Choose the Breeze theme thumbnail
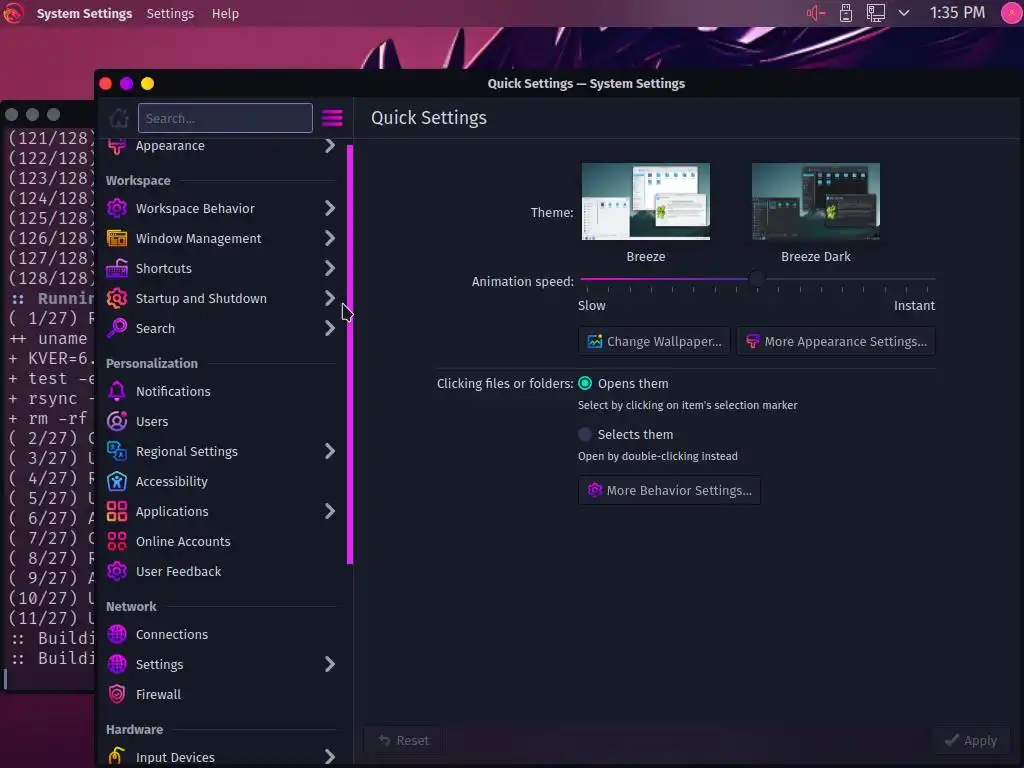 646,201
